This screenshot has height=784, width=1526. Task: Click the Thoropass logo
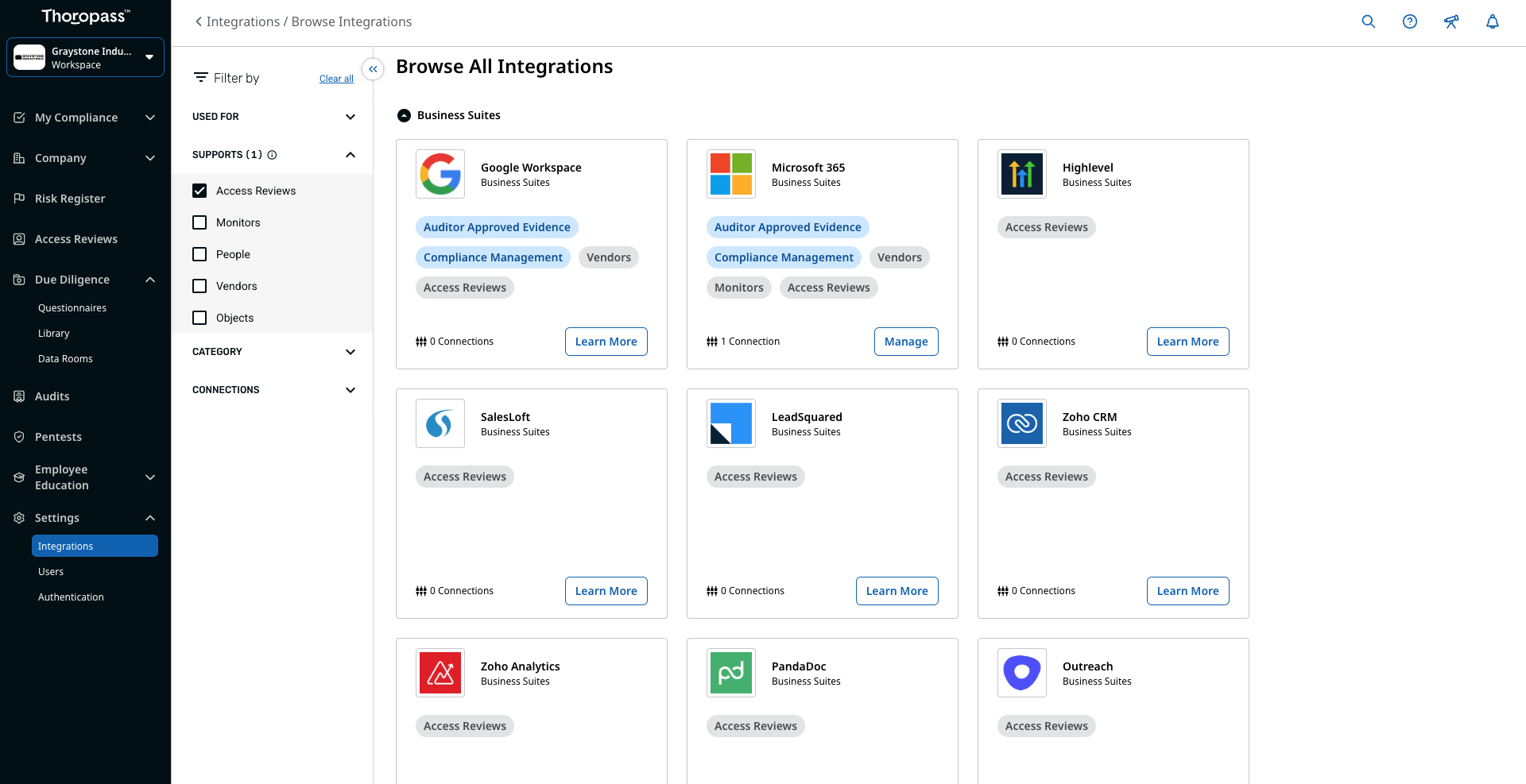point(85,16)
